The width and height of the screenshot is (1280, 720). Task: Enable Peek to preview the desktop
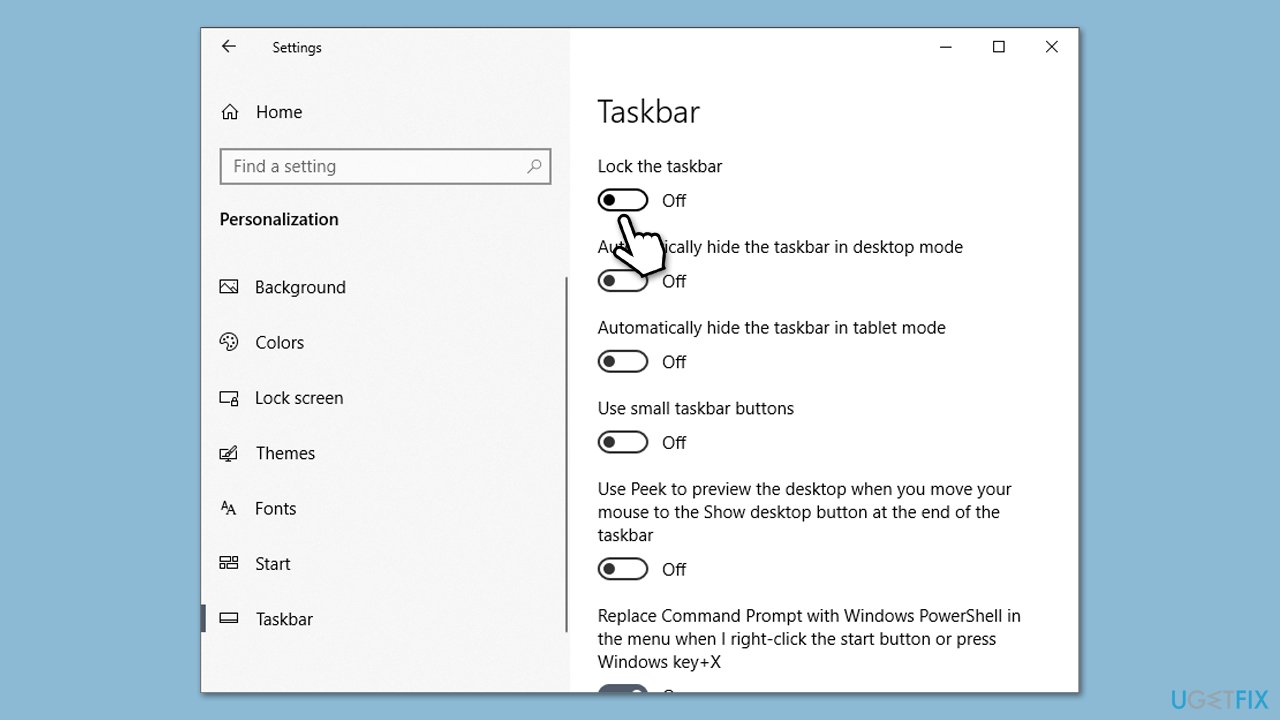623,568
